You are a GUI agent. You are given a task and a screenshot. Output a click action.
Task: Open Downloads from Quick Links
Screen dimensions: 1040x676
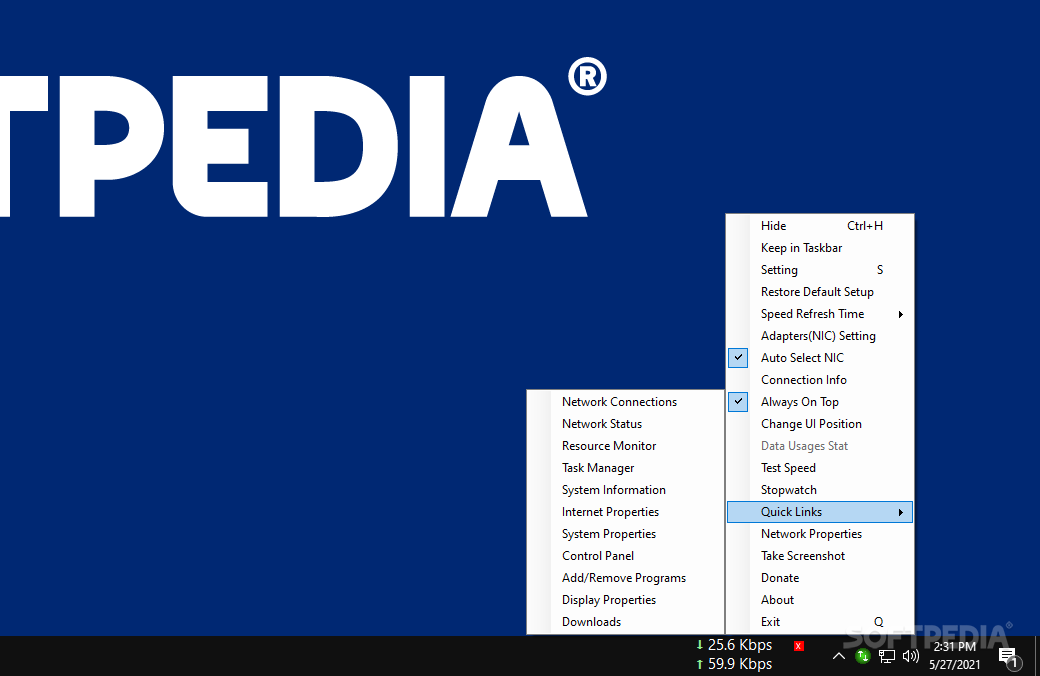click(x=625, y=622)
